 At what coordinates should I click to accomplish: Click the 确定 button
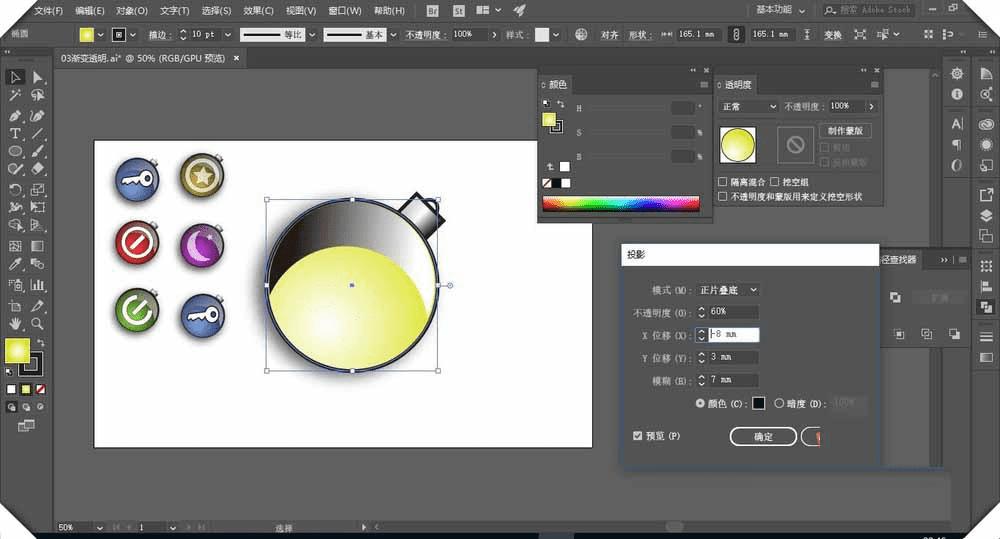(762, 437)
